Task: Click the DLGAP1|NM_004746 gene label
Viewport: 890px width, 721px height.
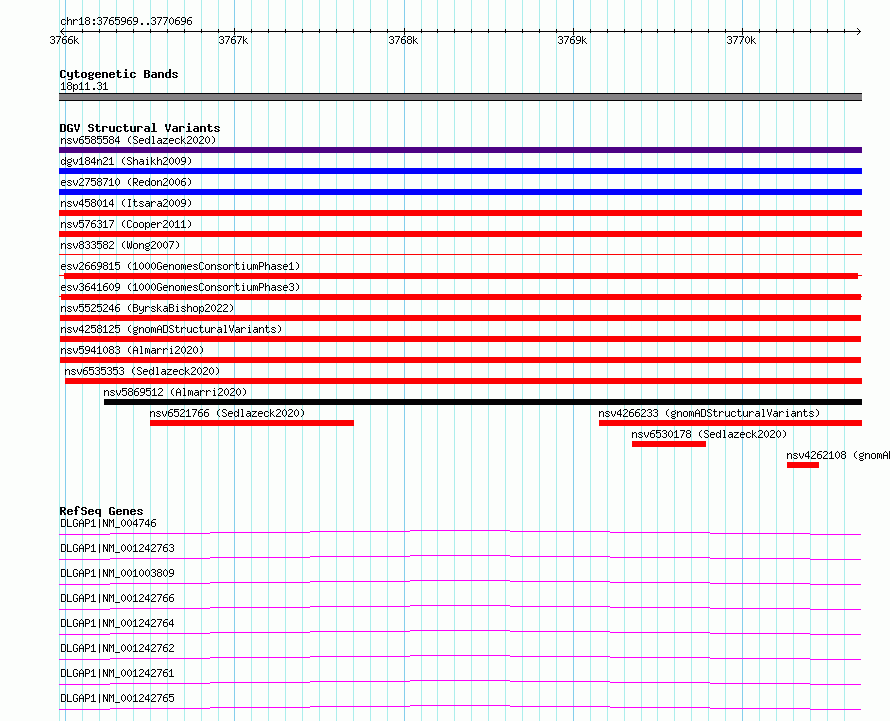Action: [108, 523]
